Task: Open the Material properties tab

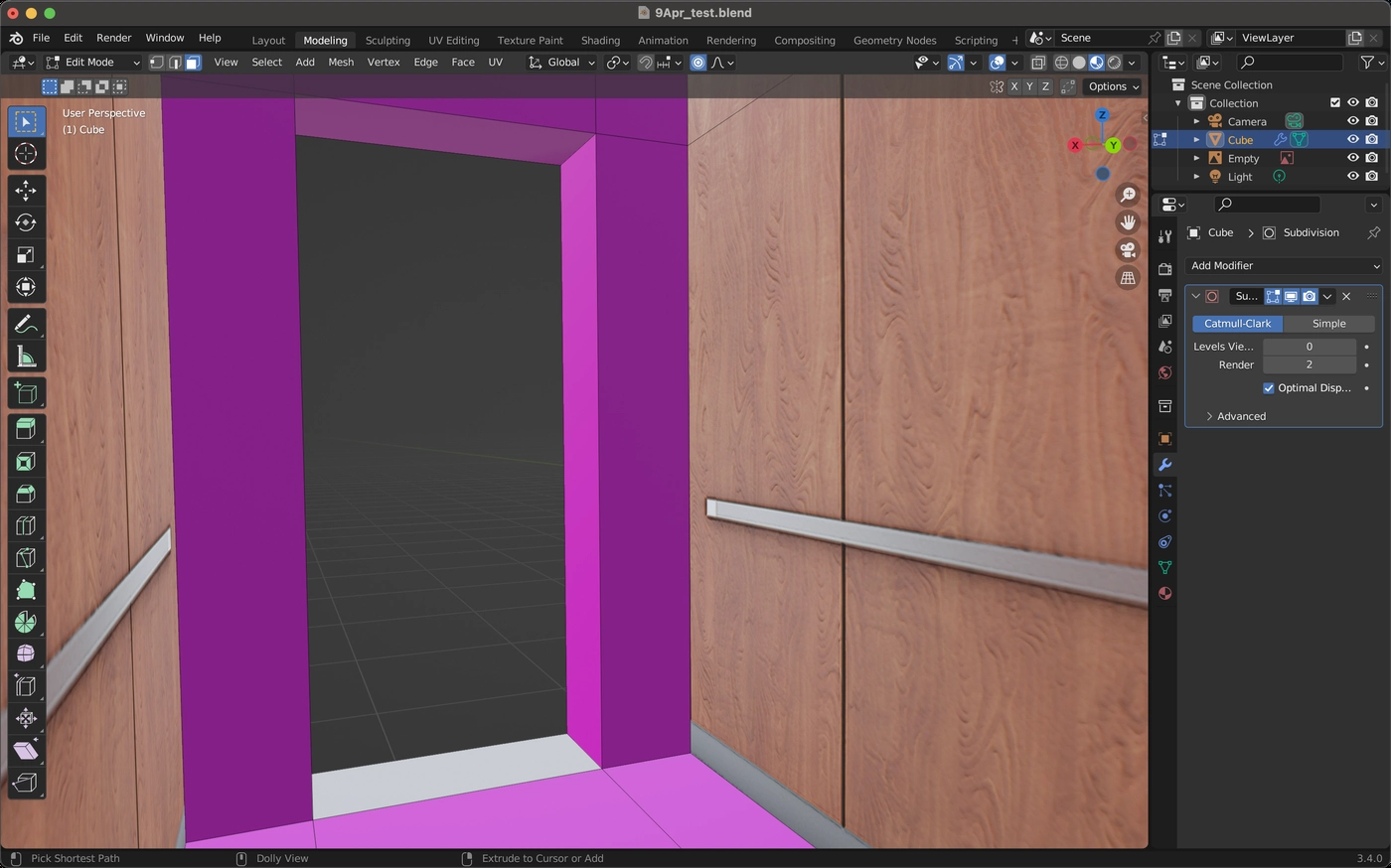Action: (1164, 594)
